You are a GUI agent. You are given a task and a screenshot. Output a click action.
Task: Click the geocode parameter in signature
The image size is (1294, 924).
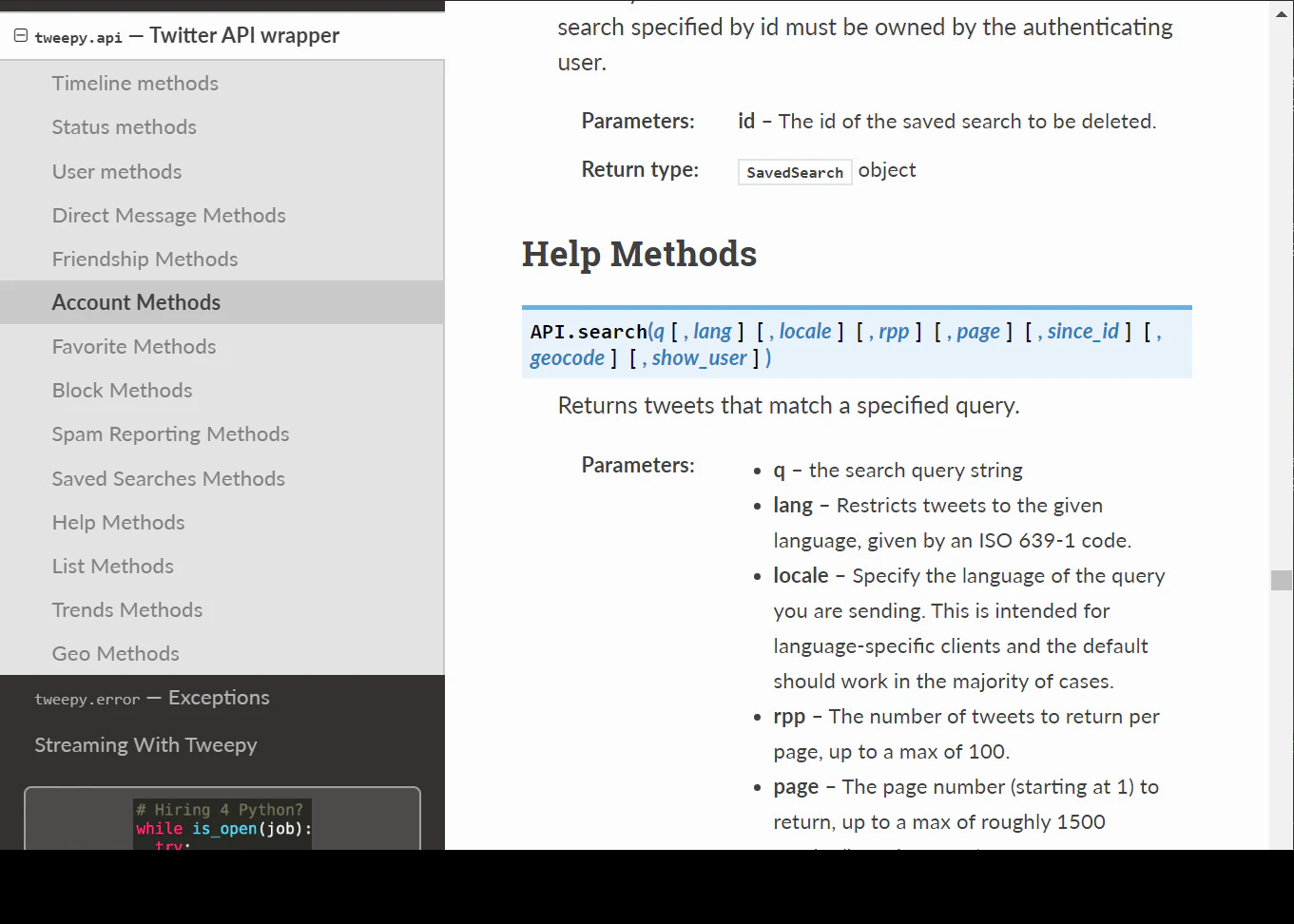point(568,358)
